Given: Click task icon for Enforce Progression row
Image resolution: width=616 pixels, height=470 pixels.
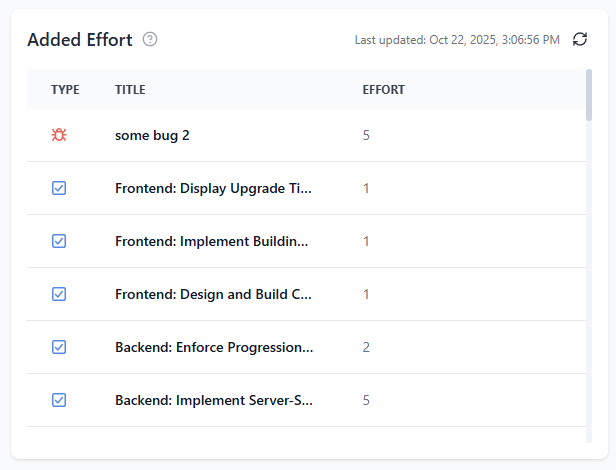Looking at the screenshot, I should (59, 347).
